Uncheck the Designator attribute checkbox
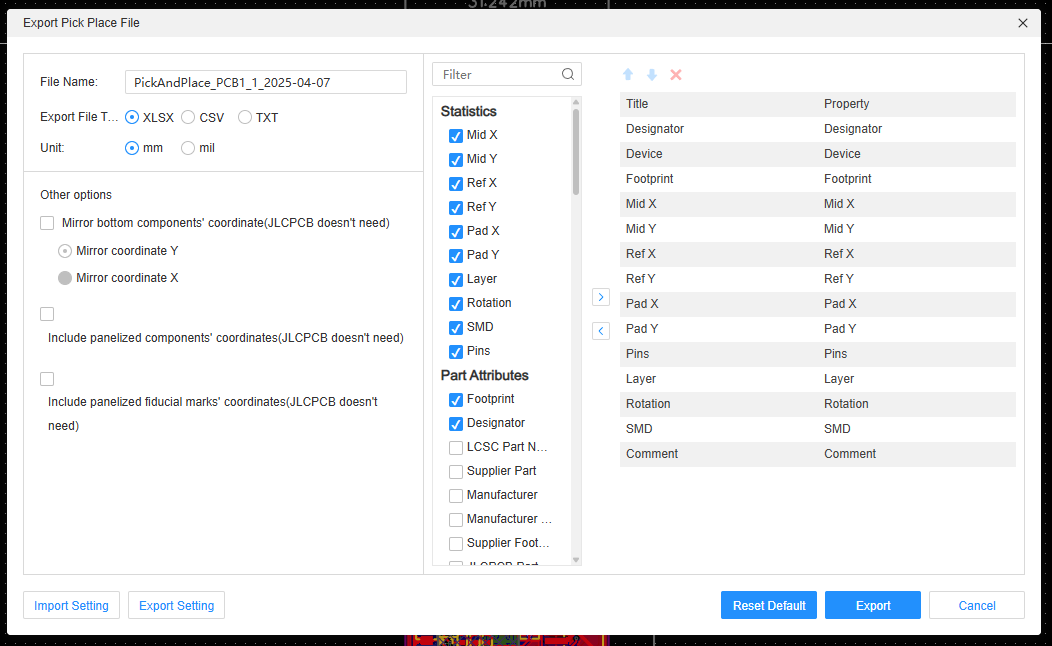Image resolution: width=1052 pixels, height=646 pixels. point(456,424)
